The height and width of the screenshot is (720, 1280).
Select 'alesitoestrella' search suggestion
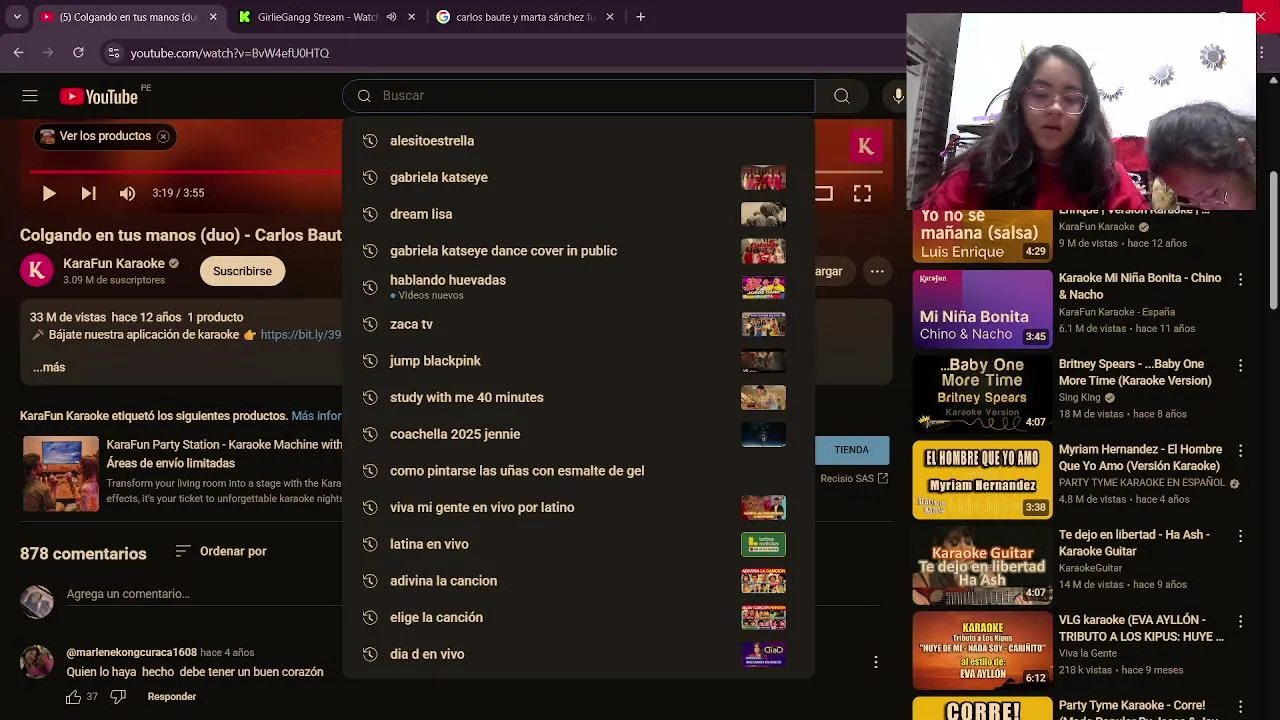tap(579, 141)
